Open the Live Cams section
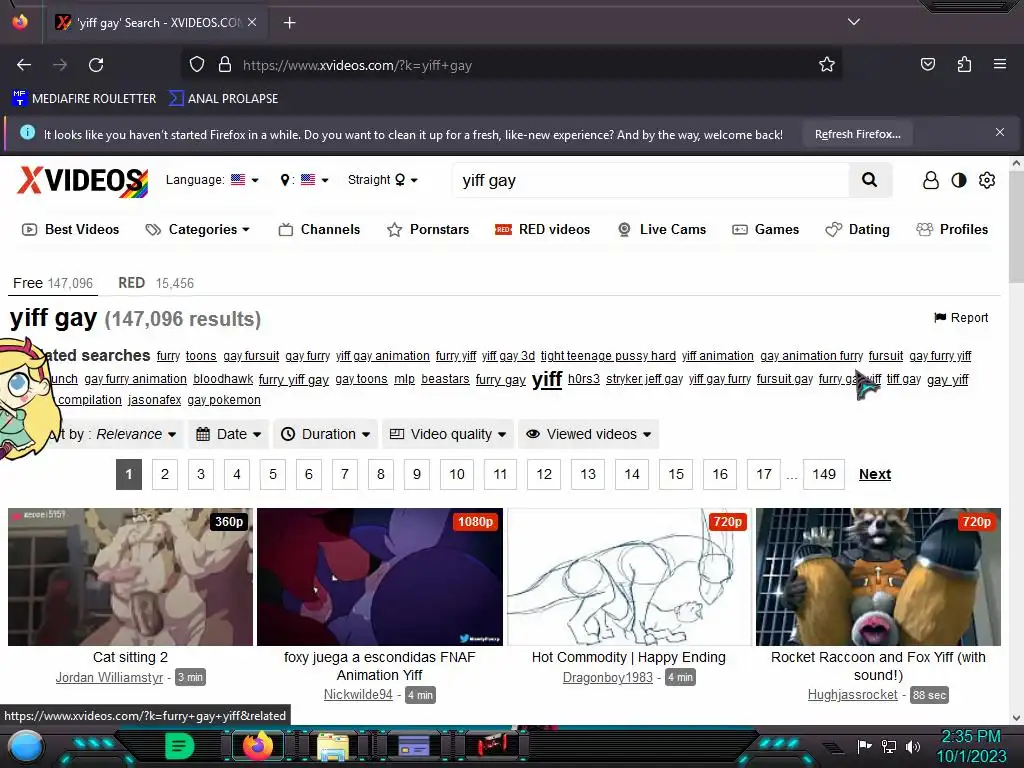 pyautogui.click(x=662, y=229)
